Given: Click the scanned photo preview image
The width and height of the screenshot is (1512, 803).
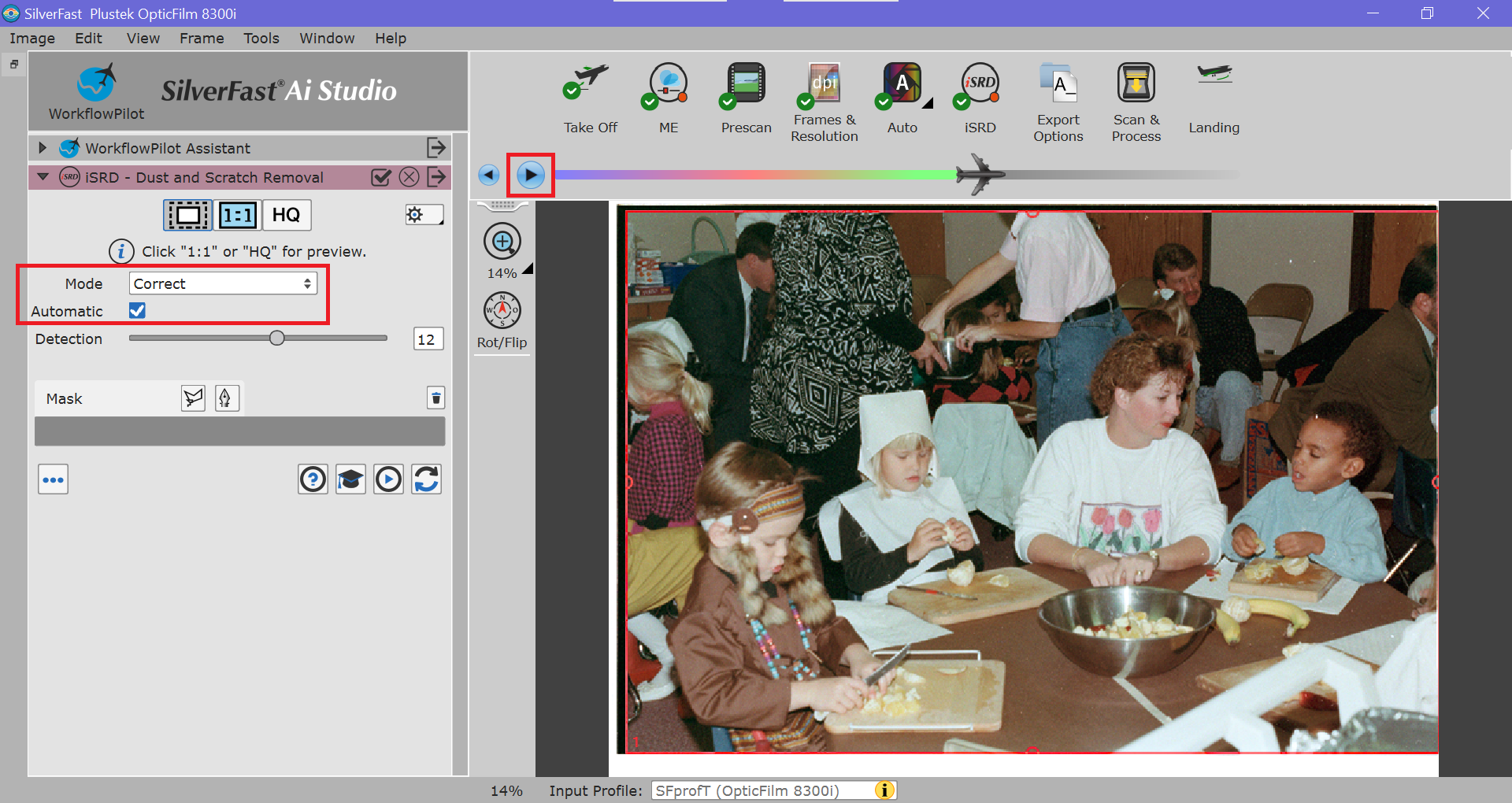Looking at the screenshot, I should coord(1032,482).
